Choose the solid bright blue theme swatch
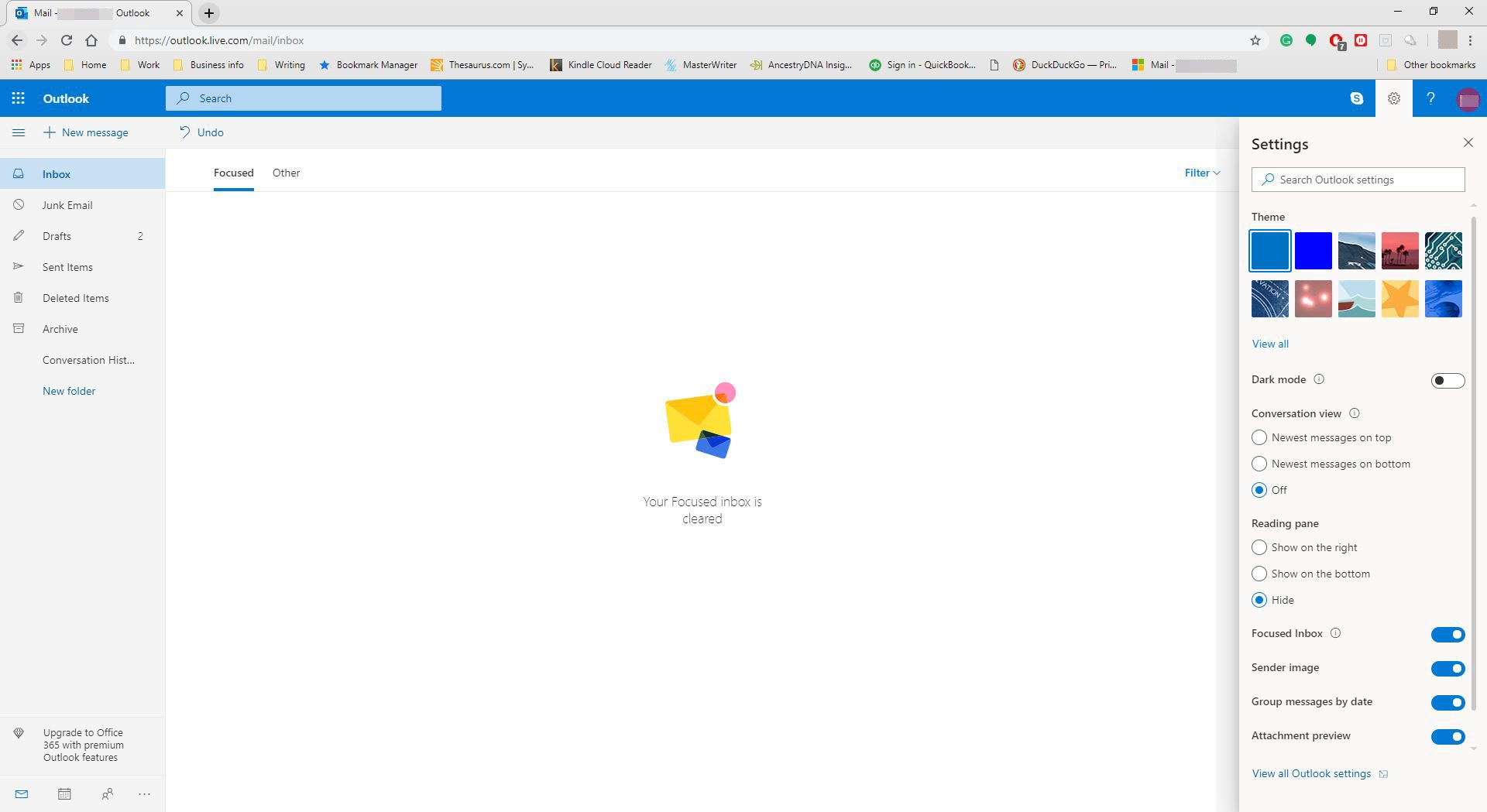The height and width of the screenshot is (812, 1487). [x=1314, y=251]
